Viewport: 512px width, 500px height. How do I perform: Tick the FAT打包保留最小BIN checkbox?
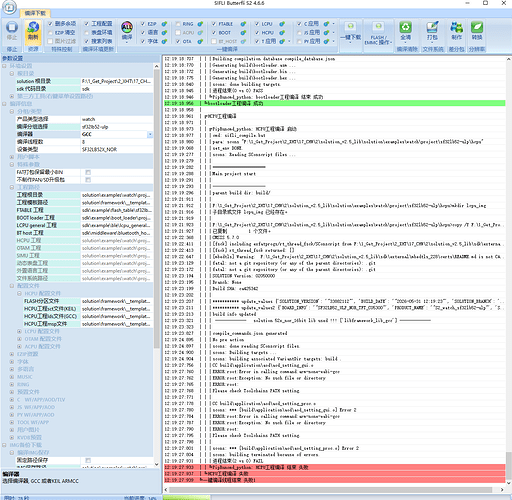point(88,172)
